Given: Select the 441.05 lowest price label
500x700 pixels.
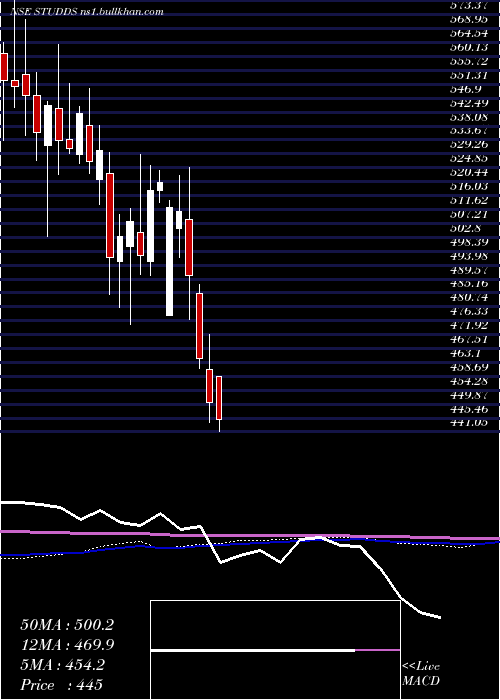Looking at the screenshot, I should (x=471, y=422).
